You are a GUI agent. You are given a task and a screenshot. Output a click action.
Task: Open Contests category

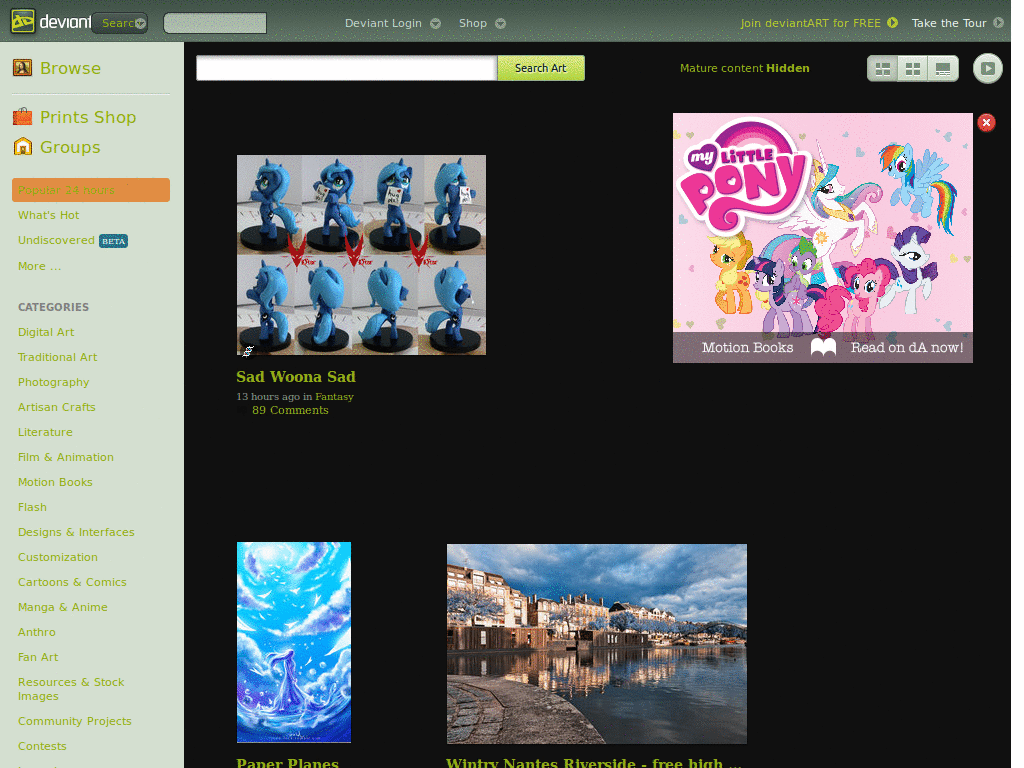tap(42, 746)
